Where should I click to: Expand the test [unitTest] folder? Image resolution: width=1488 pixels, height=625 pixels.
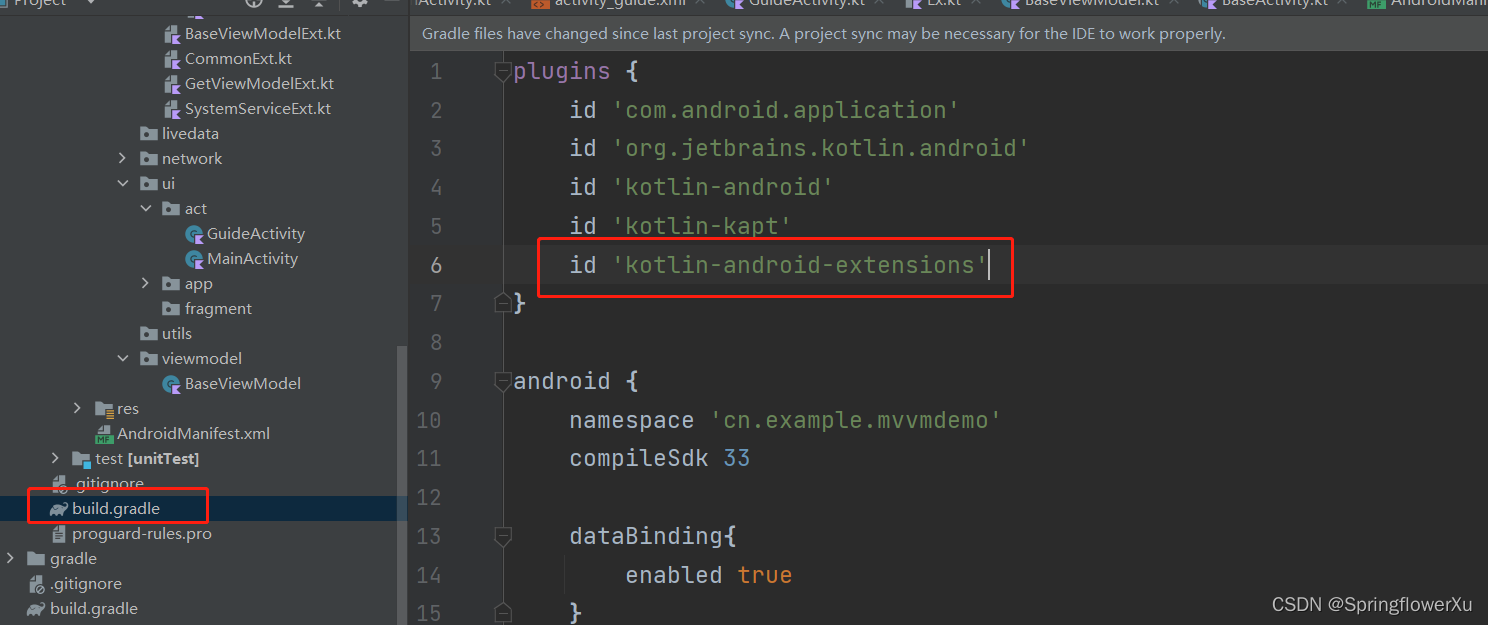point(55,459)
